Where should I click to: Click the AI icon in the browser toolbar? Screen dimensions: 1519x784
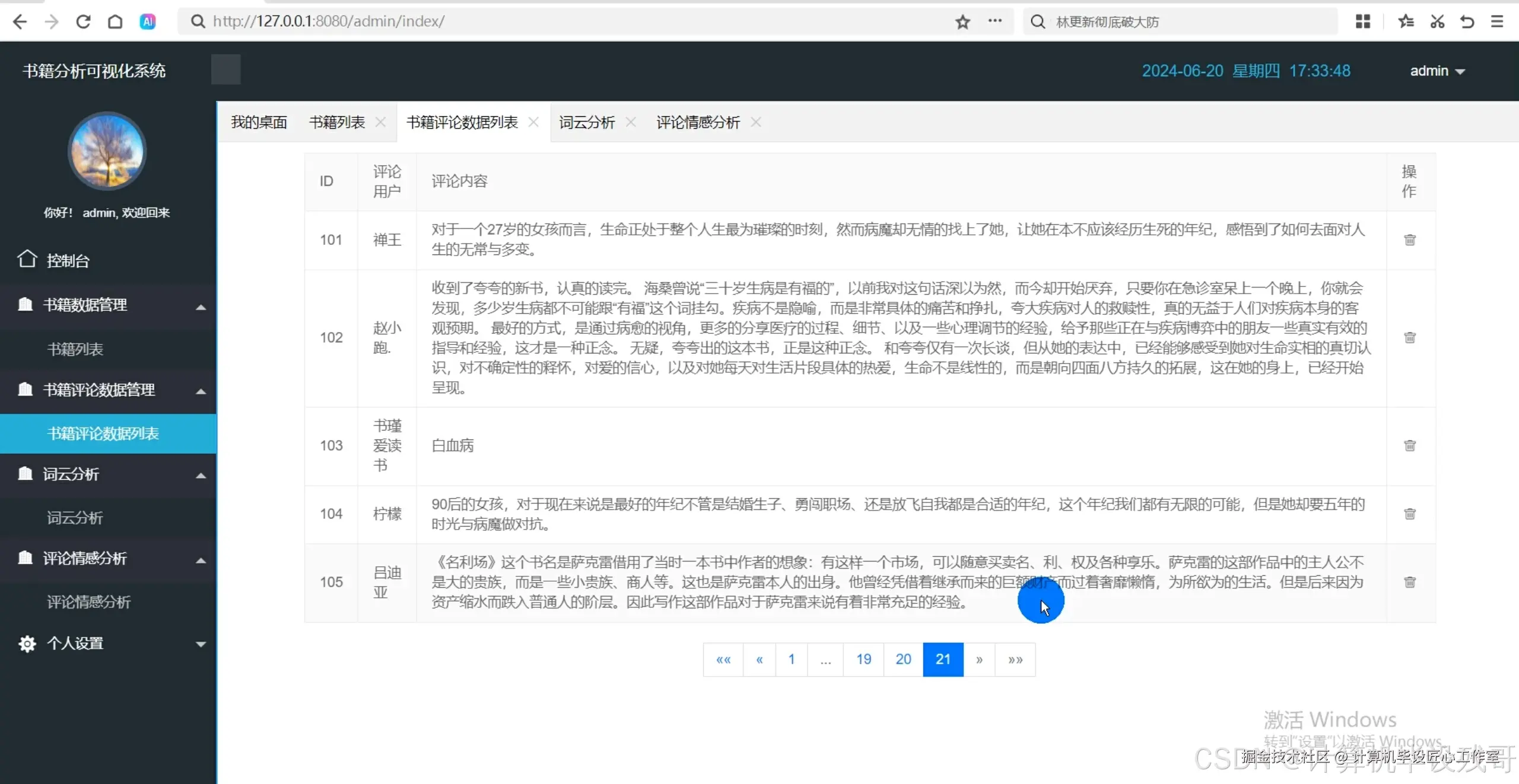[x=147, y=21]
